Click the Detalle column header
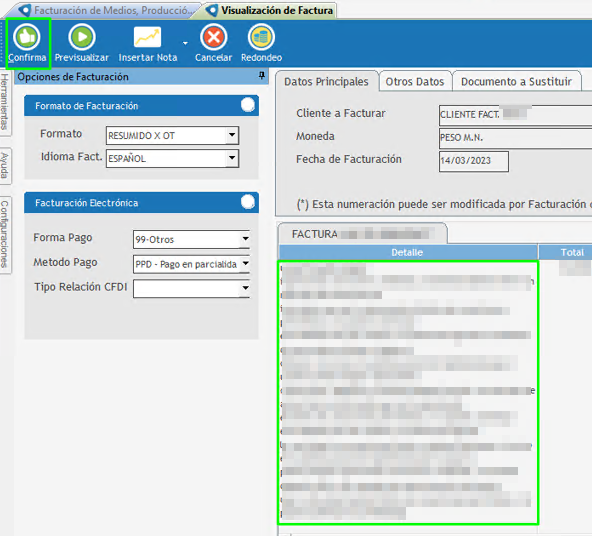 click(408, 252)
